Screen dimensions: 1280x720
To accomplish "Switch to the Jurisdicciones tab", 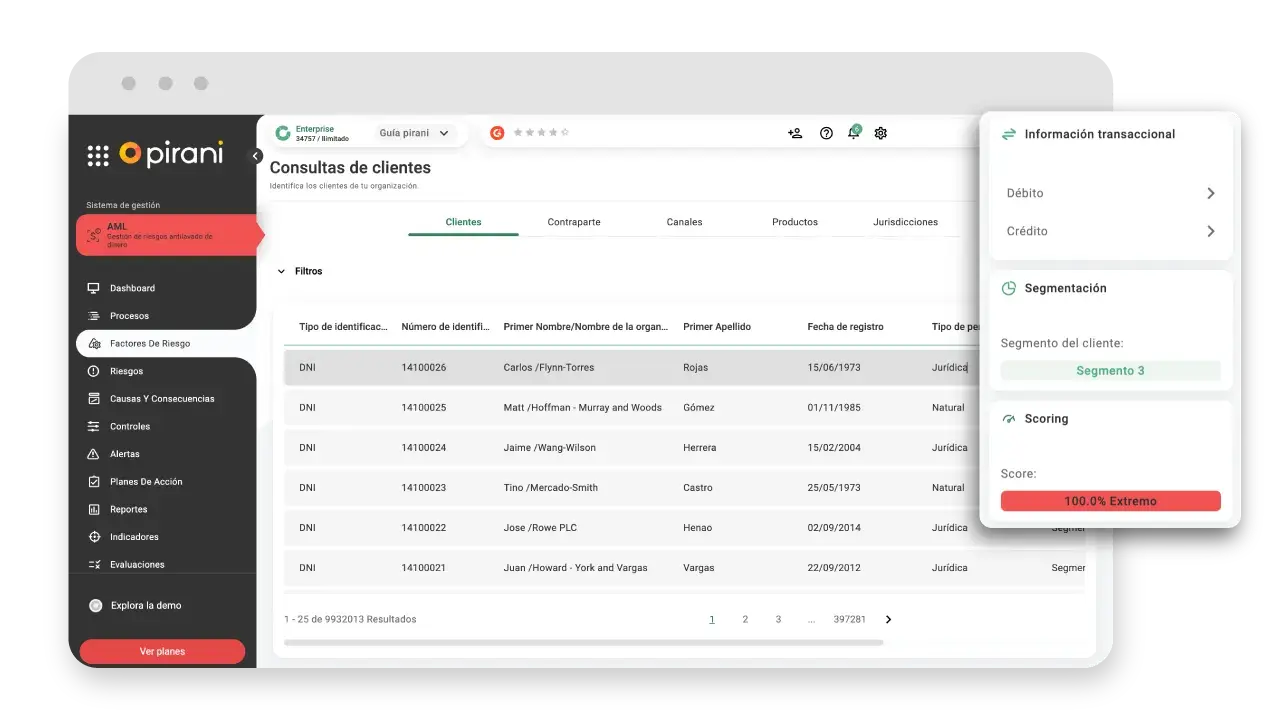I will (905, 222).
